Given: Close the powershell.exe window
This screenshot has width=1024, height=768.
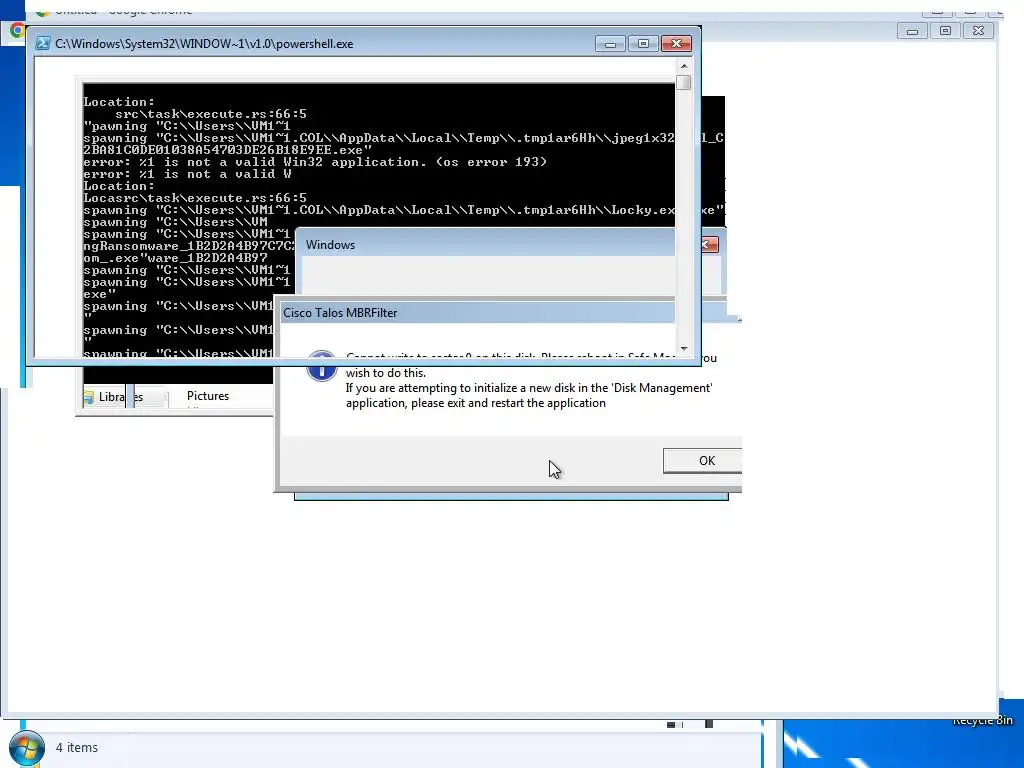Looking at the screenshot, I should click(676, 44).
